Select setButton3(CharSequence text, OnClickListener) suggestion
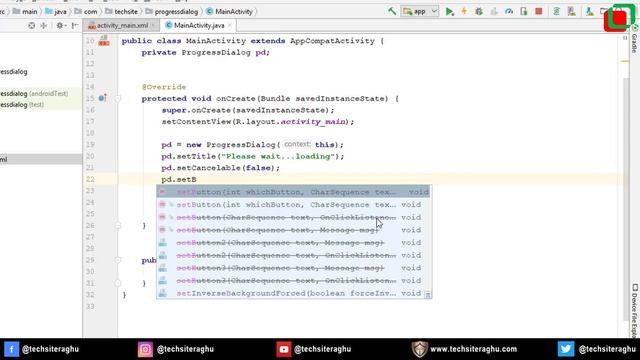Viewport: 640px width, 360px height. pos(293,280)
